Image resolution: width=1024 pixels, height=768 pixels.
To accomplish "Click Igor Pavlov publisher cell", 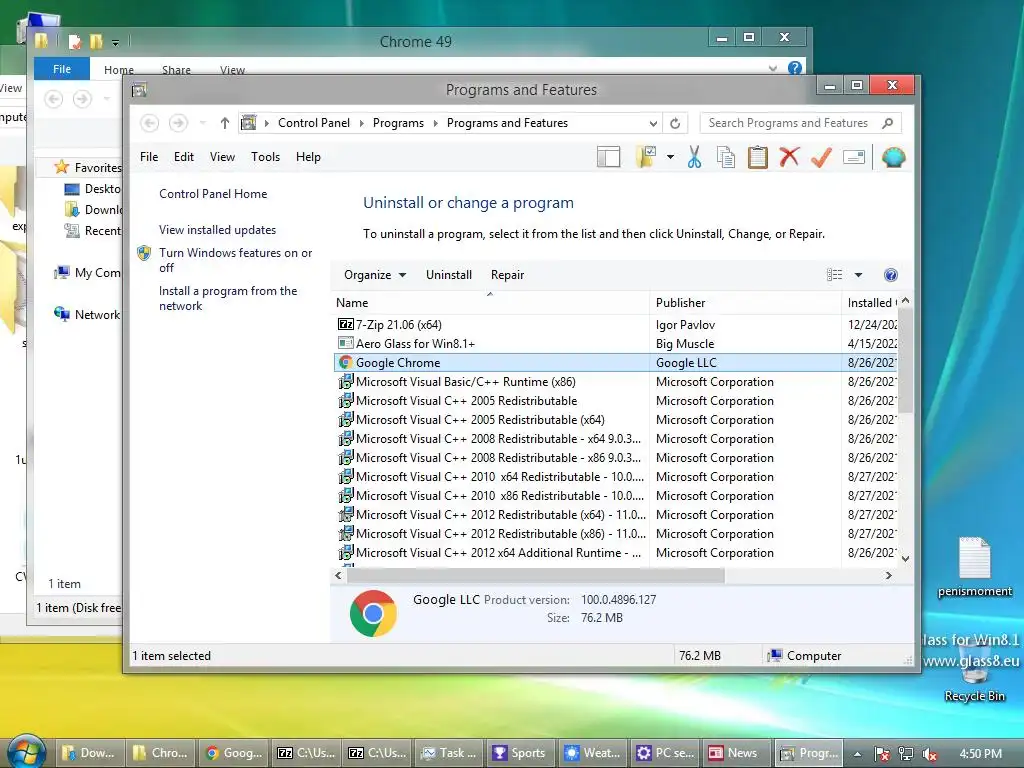I will pos(685,325).
